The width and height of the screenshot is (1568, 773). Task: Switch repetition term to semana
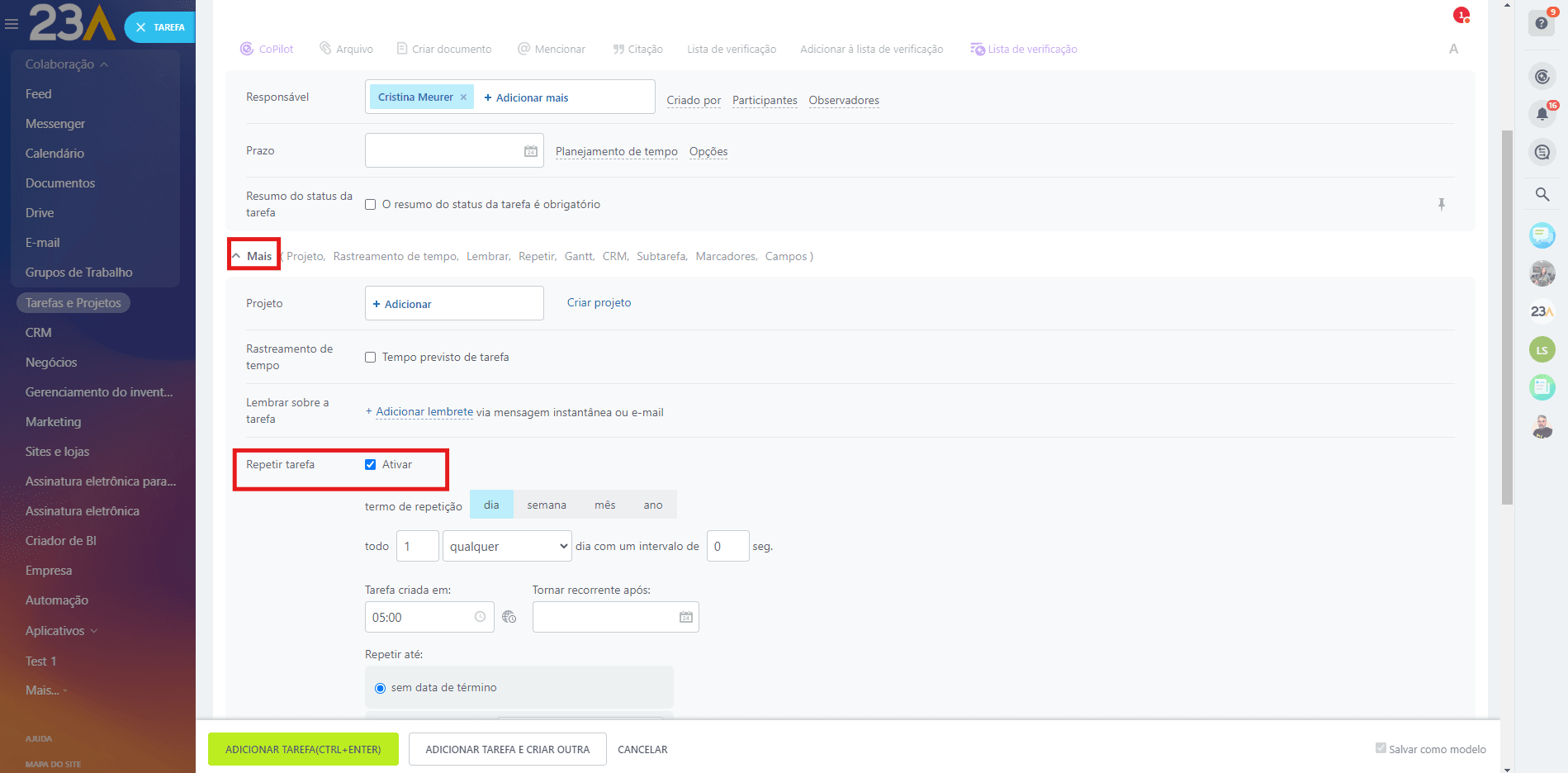[x=546, y=505]
